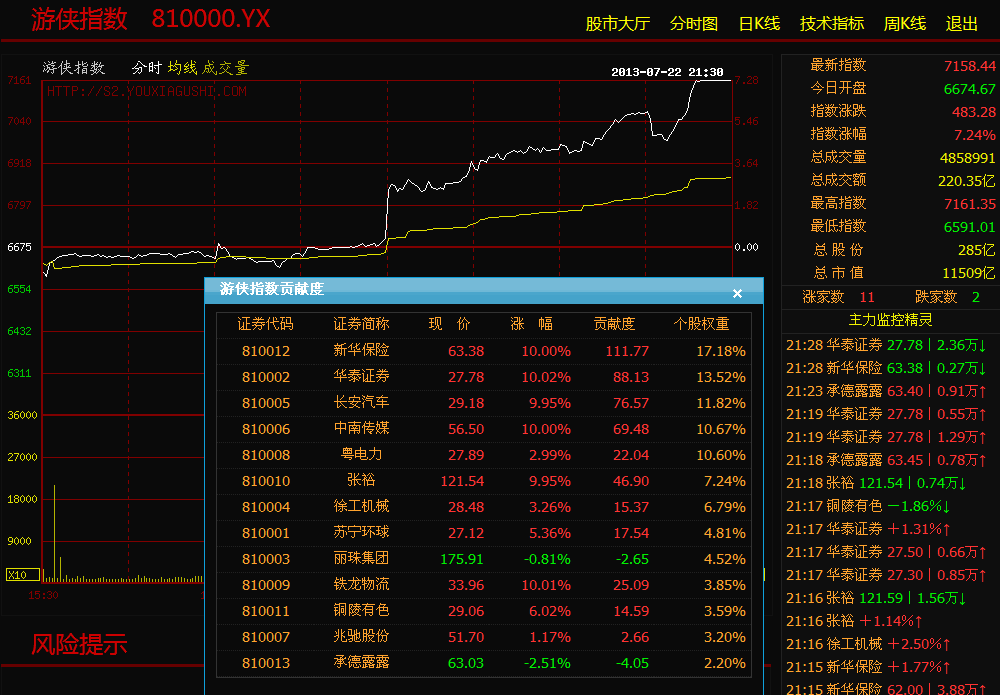Select the 丽珠集团 stock row

(361, 559)
